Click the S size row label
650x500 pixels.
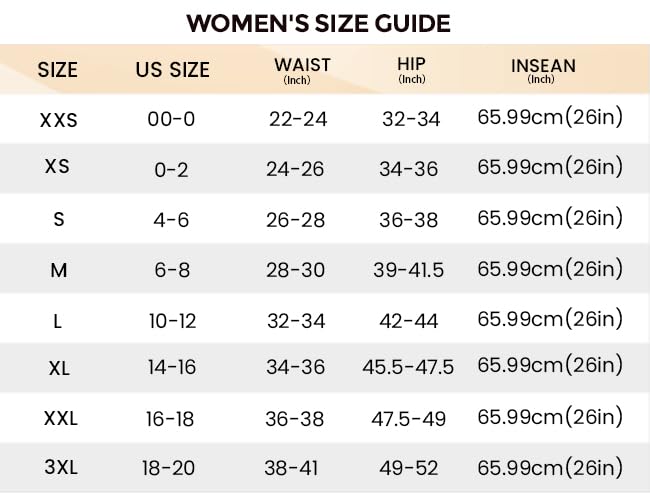(59, 219)
